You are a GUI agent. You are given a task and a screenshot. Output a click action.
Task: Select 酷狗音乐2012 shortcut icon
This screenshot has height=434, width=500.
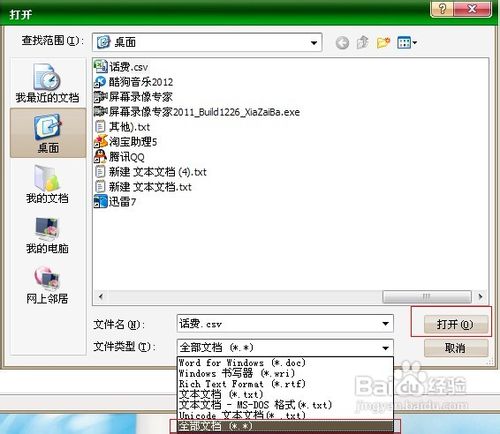click(100, 82)
